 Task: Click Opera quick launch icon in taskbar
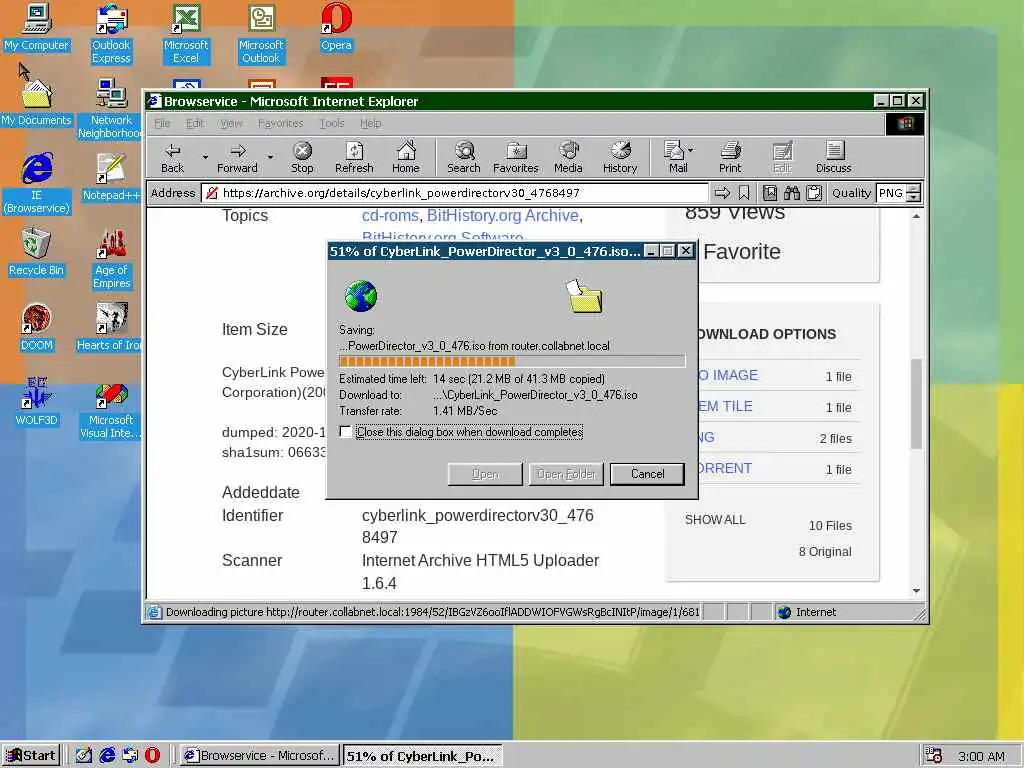tap(152, 756)
